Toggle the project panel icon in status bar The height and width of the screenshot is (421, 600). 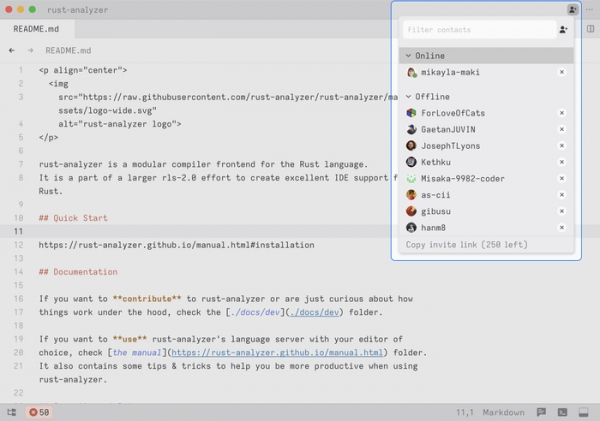pos(11,412)
